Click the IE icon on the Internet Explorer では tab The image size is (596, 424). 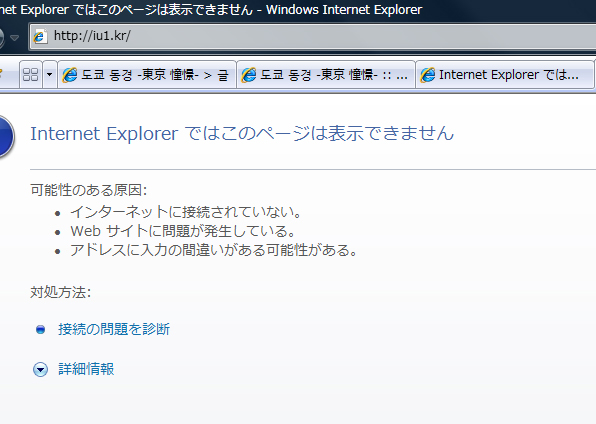(x=428, y=75)
